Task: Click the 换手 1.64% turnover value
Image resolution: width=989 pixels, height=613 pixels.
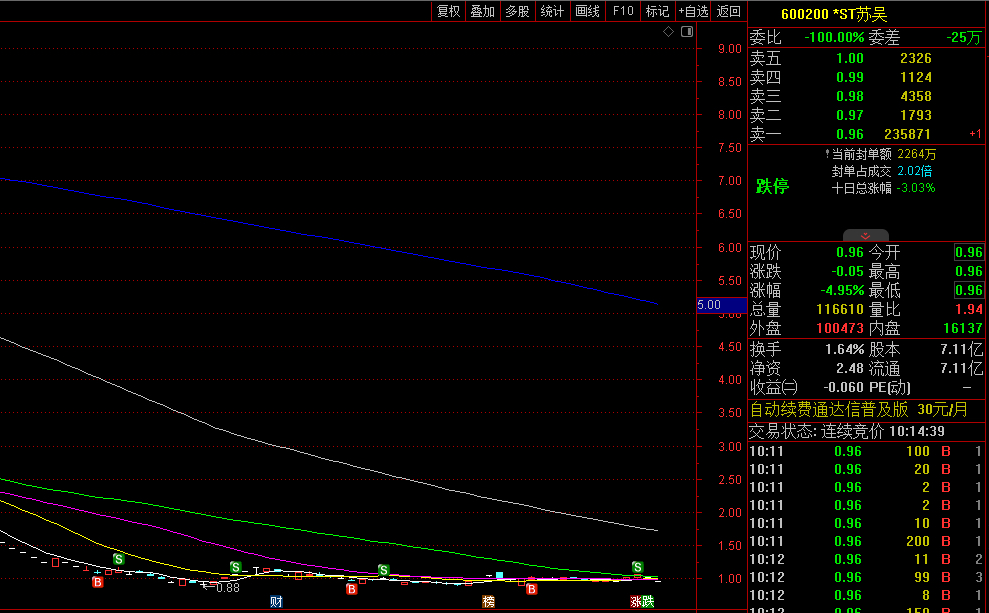Action: pyautogui.click(x=845, y=349)
